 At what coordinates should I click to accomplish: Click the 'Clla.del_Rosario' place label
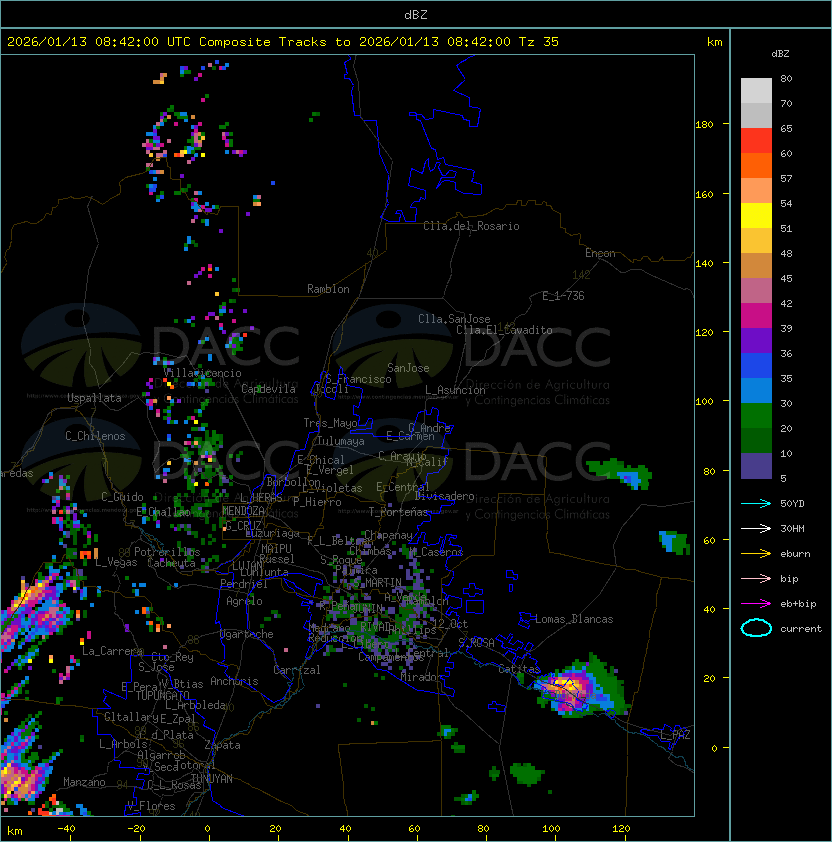pos(471,226)
